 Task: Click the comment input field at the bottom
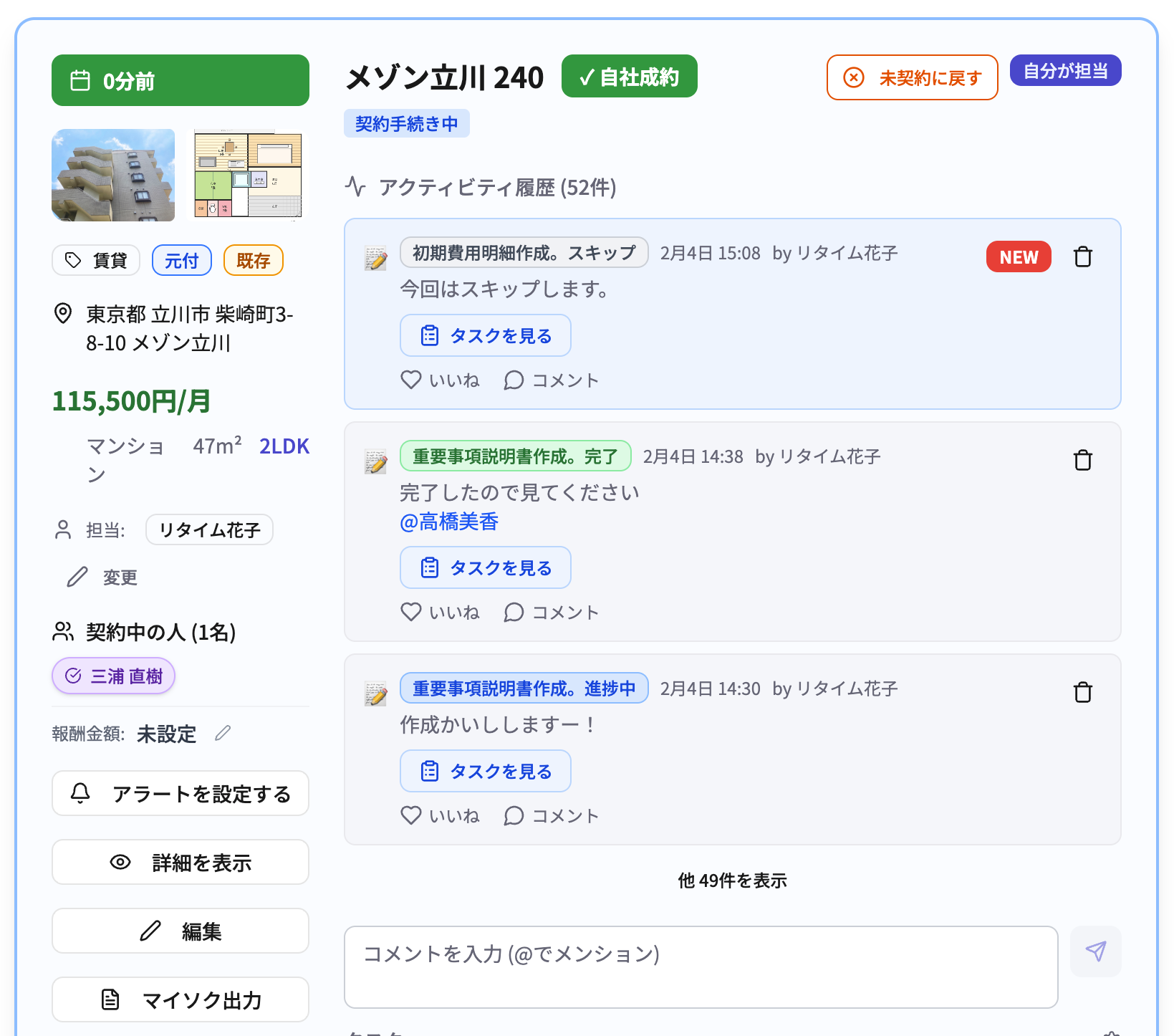pos(701,967)
